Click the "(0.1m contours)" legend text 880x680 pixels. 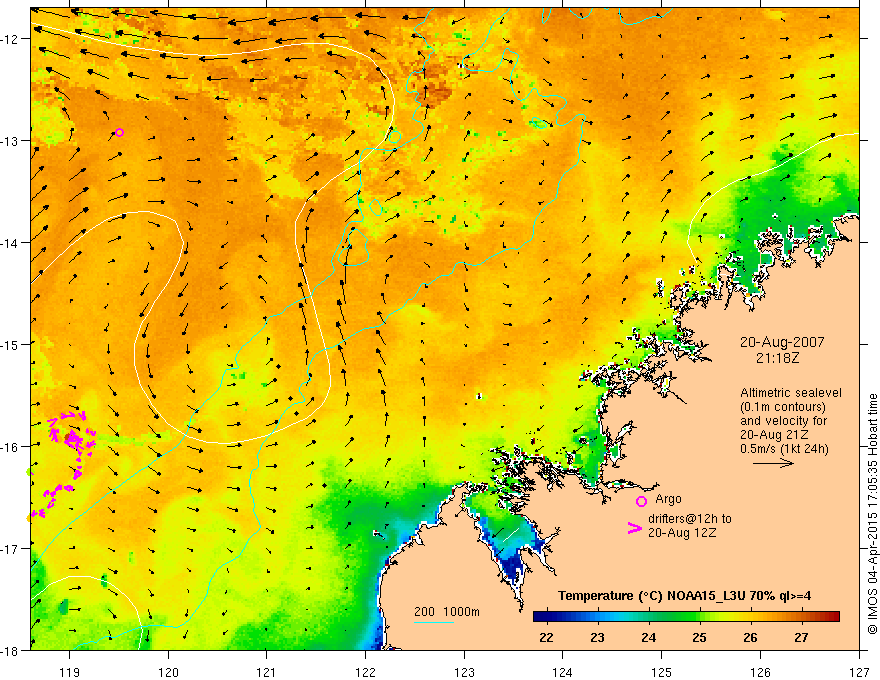(783, 407)
